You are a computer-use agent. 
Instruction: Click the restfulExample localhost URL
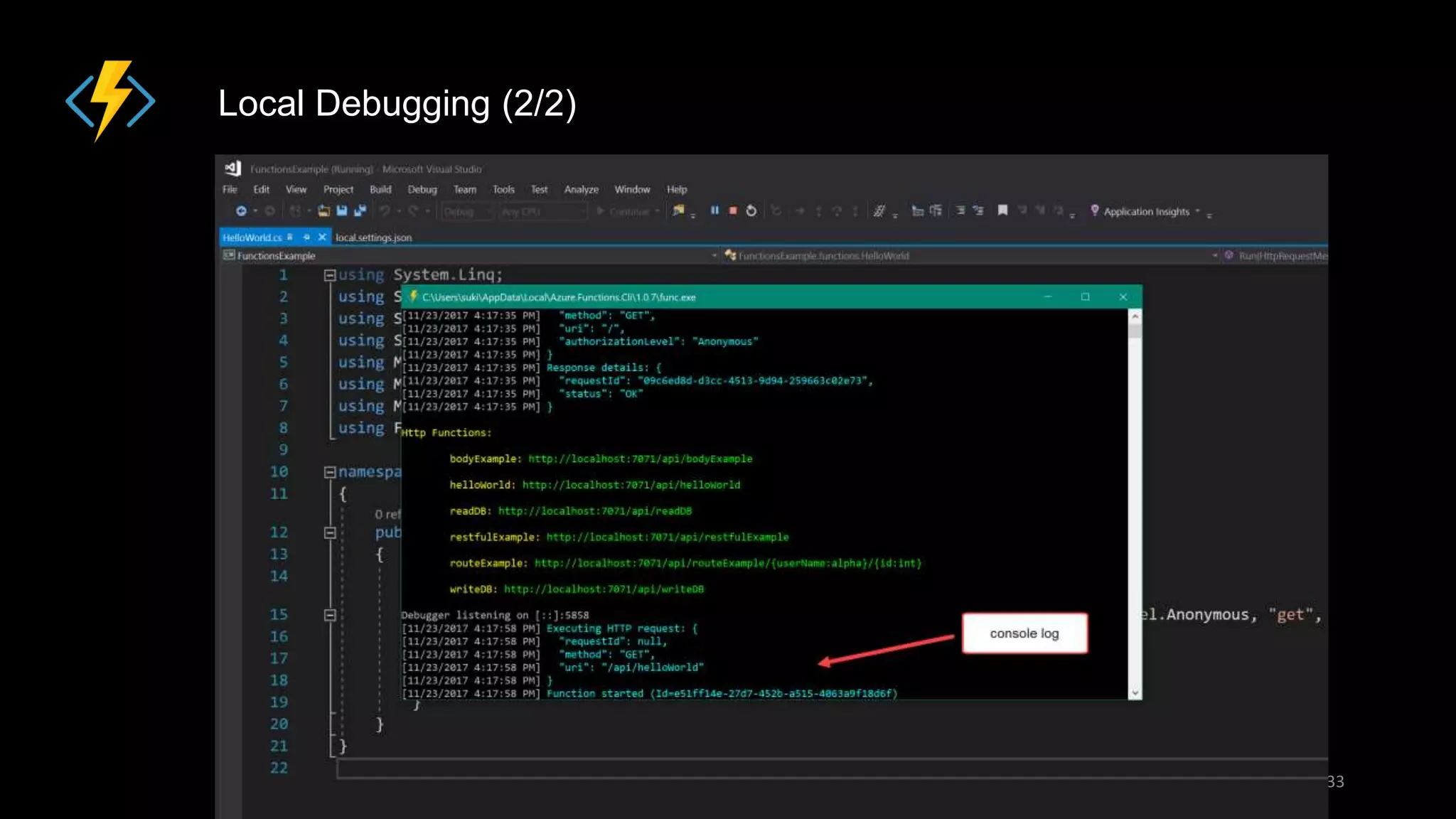tap(668, 537)
